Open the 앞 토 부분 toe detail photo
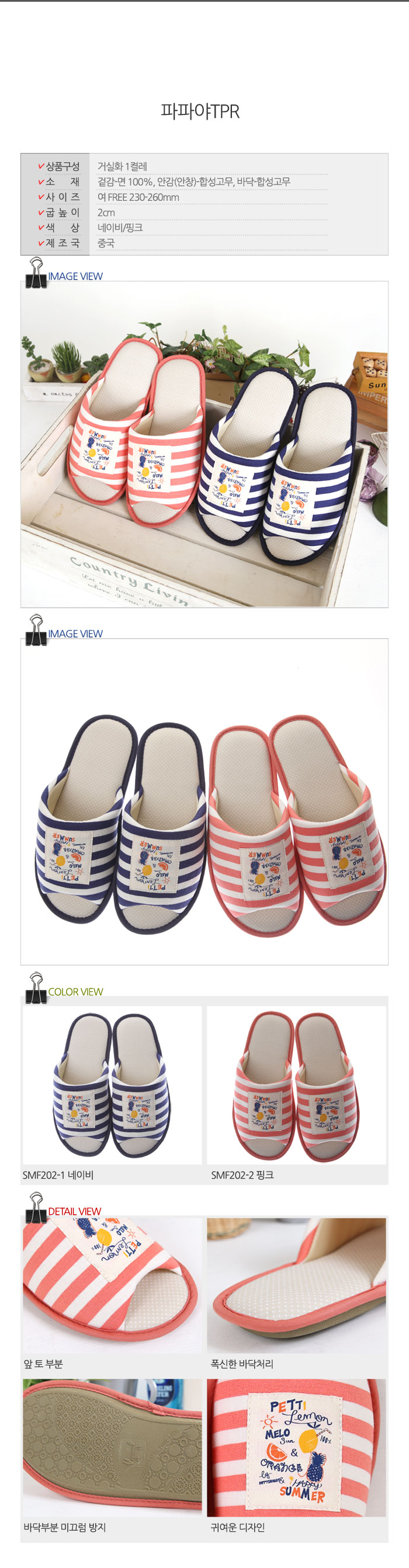 pos(112,1285)
